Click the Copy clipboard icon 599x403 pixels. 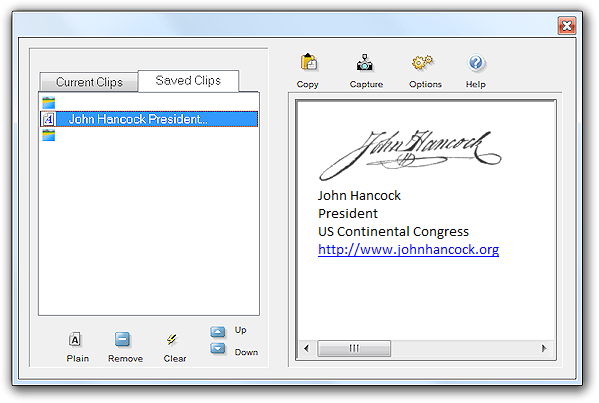(308, 63)
